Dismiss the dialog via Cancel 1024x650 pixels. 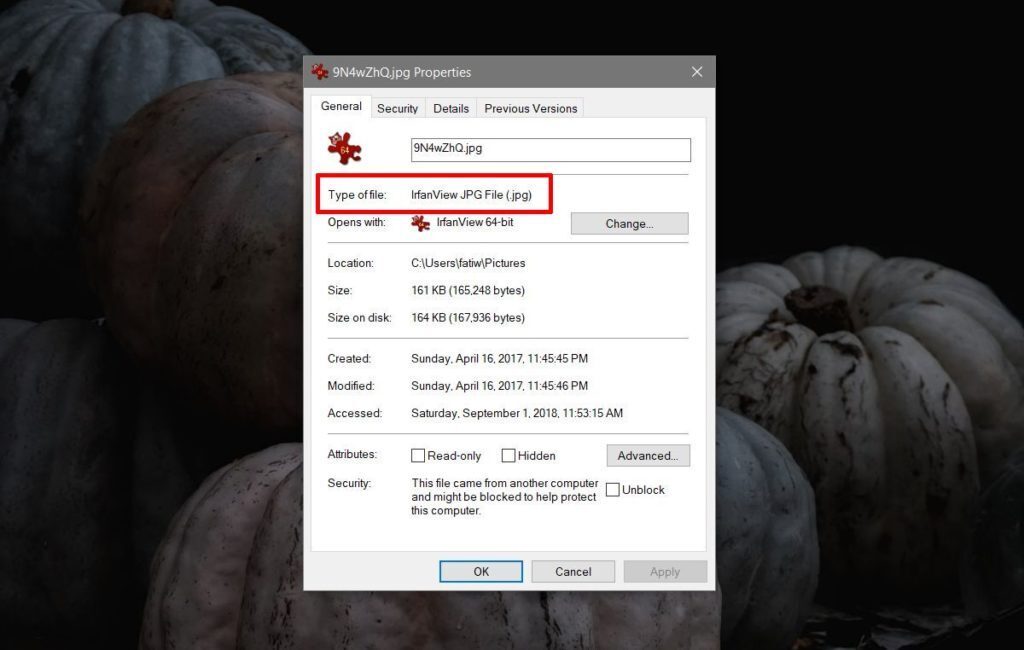coord(572,571)
